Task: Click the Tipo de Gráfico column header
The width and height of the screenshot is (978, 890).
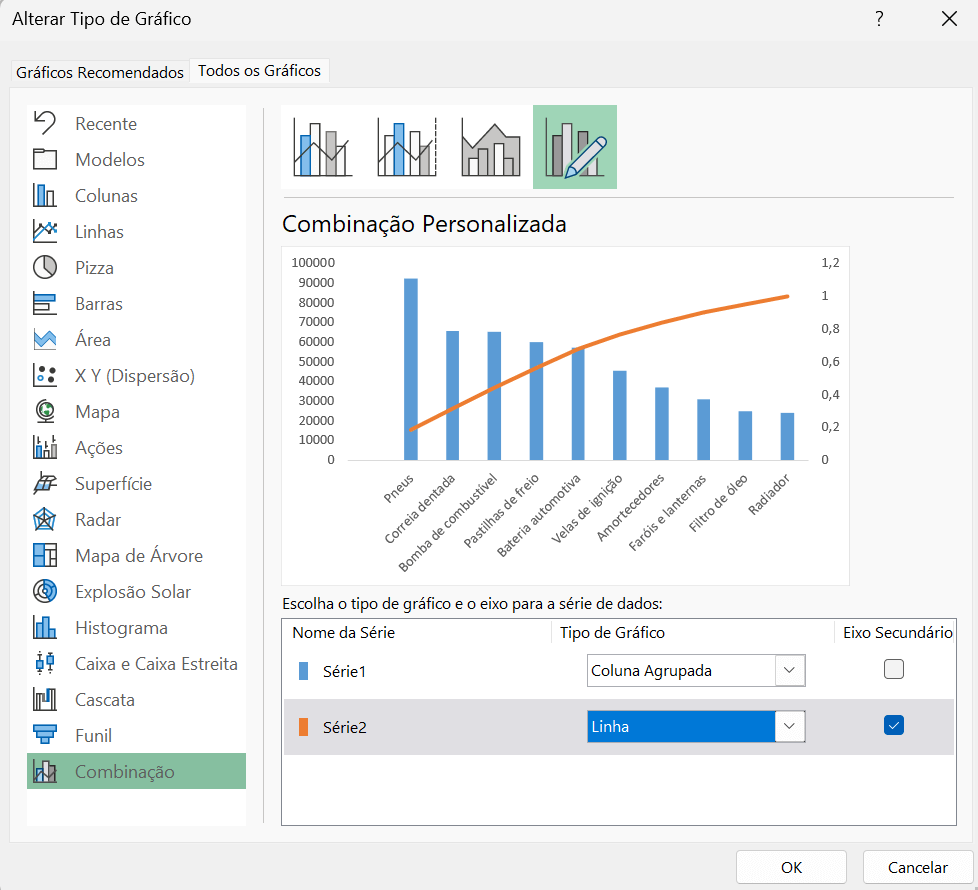Action: tap(612, 632)
